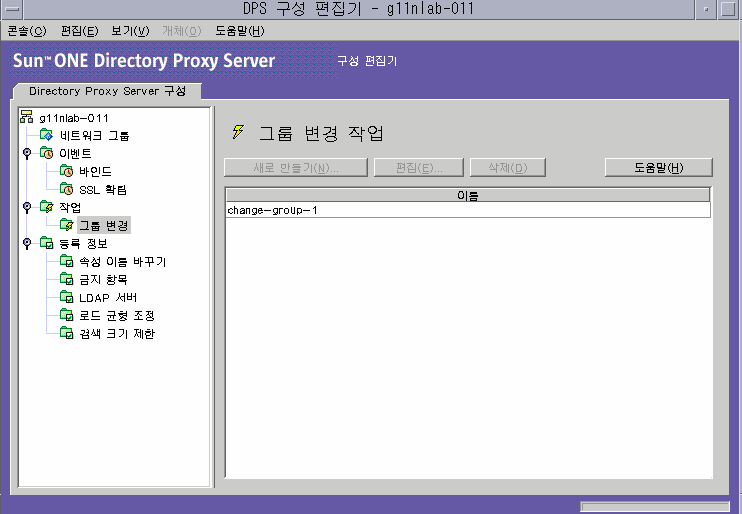
Task: Select 로드 균형 조정 in the tree
Action: click(x=117, y=315)
